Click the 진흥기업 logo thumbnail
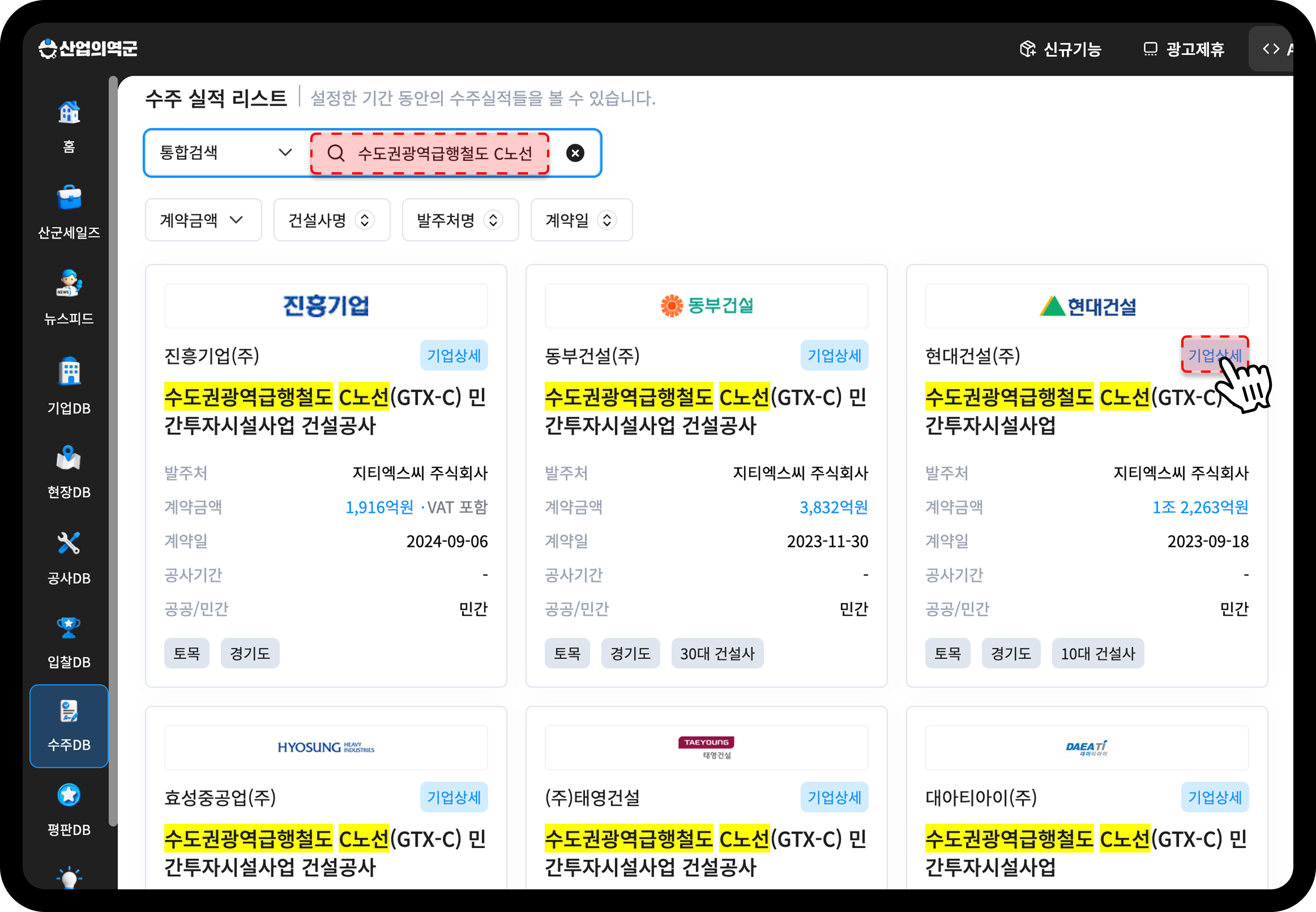The image size is (1316, 912). [x=326, y=306]
